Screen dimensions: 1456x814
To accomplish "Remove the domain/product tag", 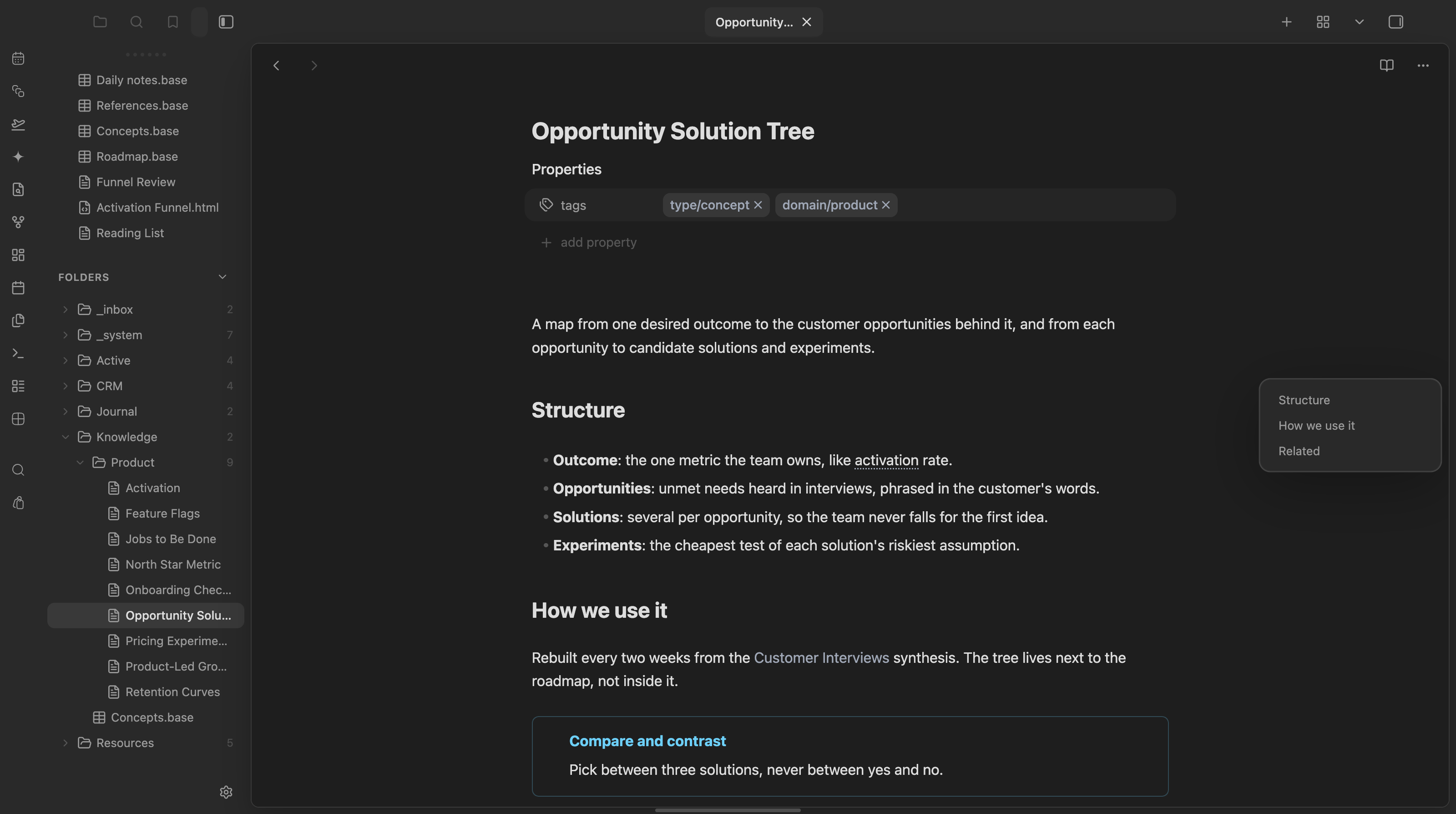I will pos(886,205).
